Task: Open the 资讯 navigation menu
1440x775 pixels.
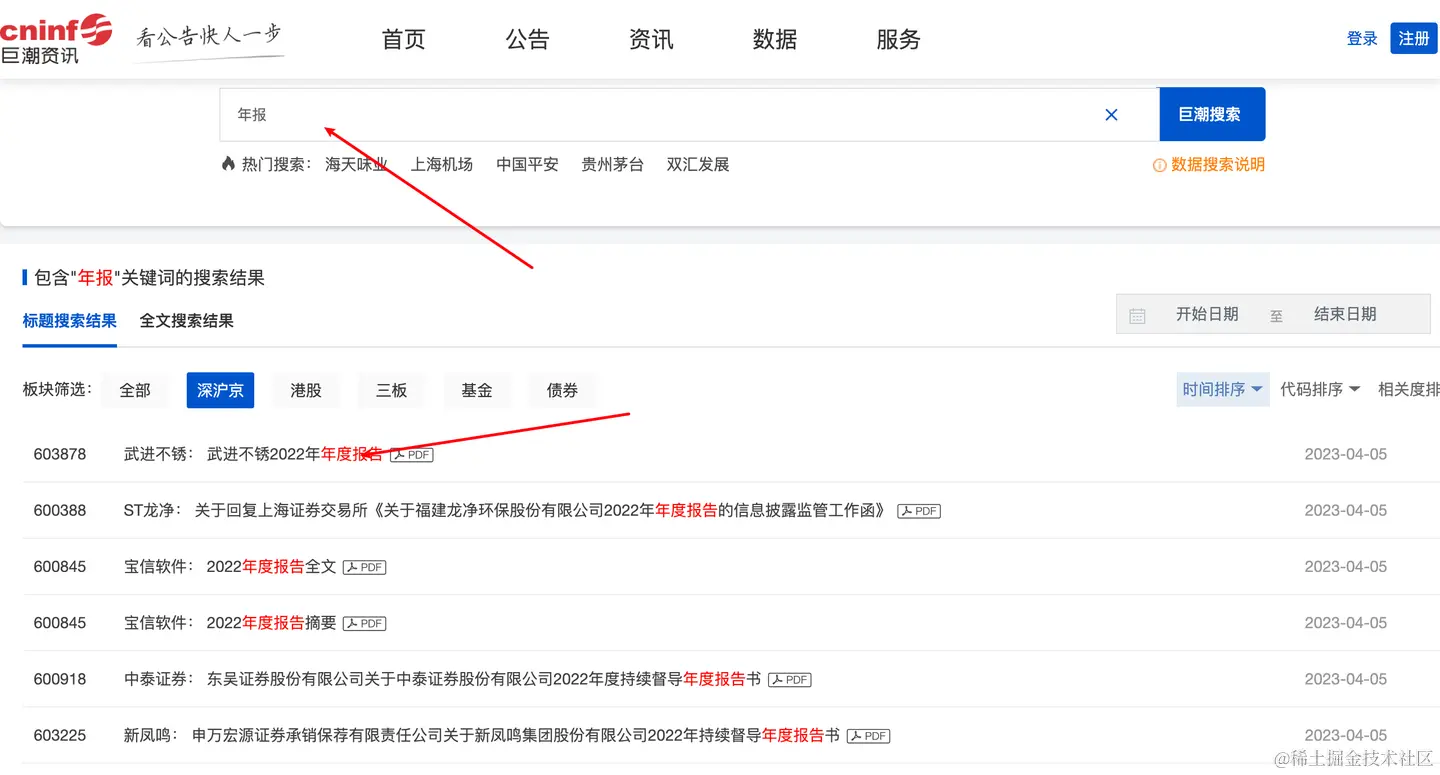Action: tap(651, 39)
